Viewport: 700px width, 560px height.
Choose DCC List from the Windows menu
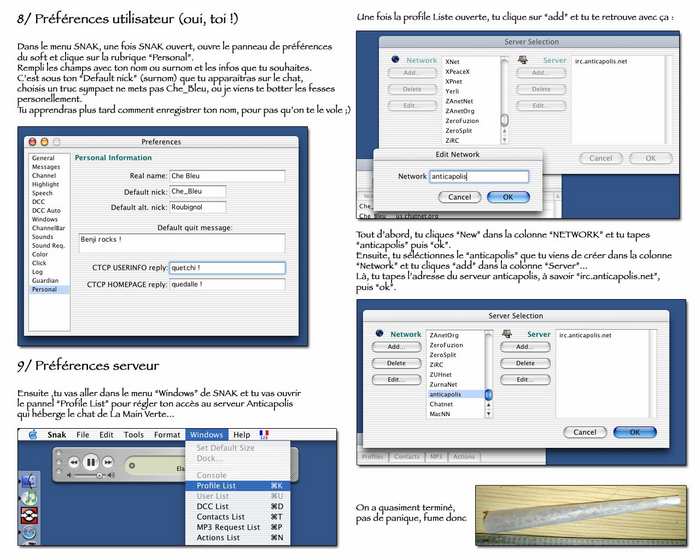point(238,506)
